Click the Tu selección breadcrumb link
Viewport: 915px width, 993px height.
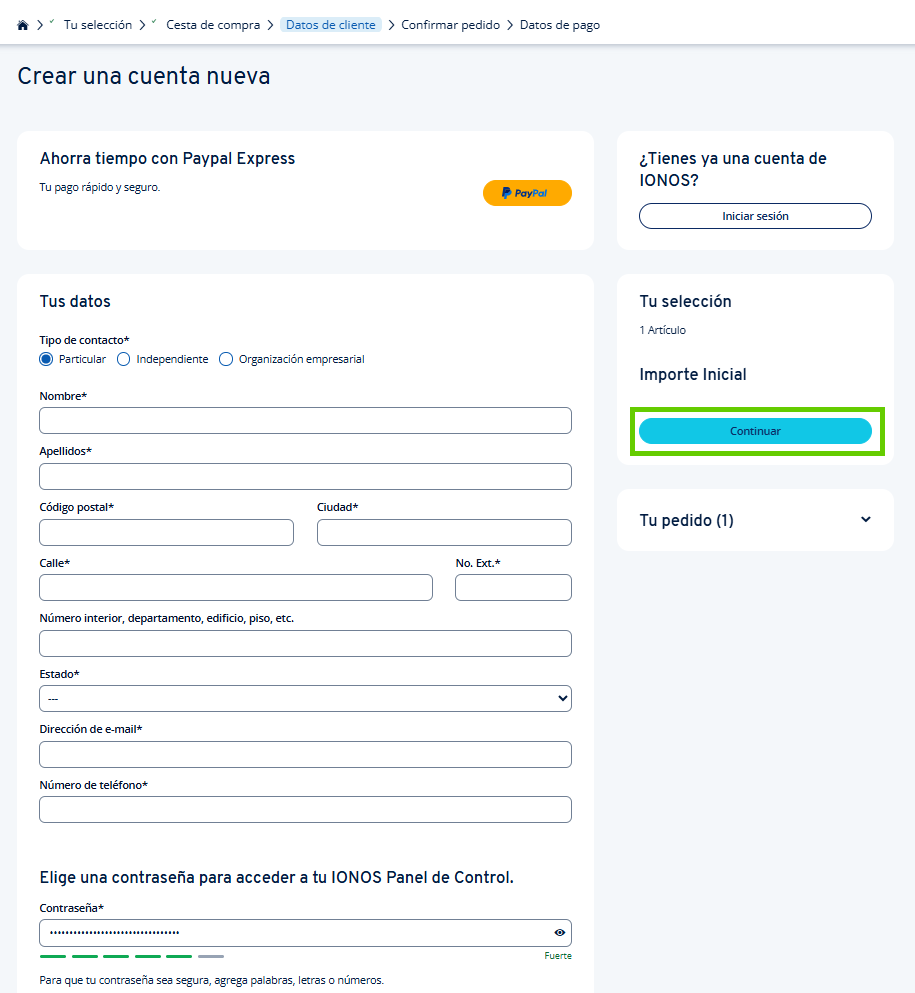97,24
